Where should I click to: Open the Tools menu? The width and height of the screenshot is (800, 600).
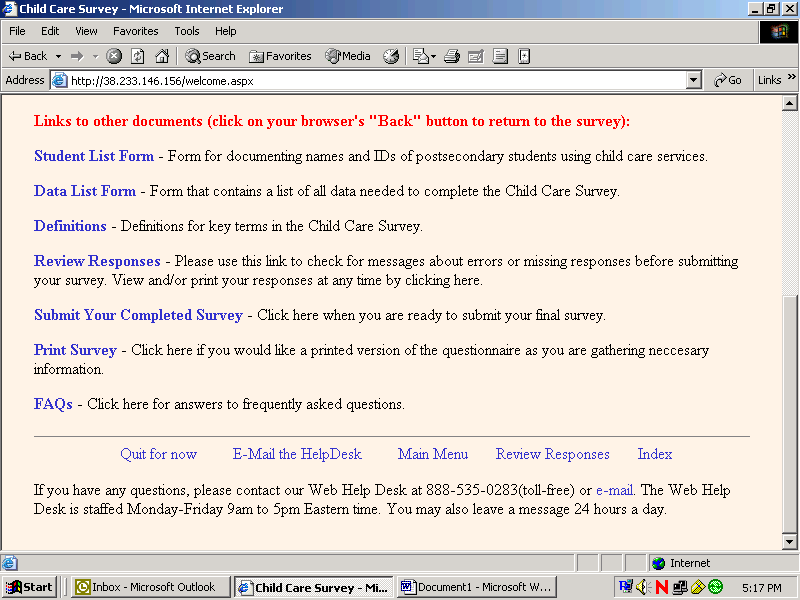(187, 31)
